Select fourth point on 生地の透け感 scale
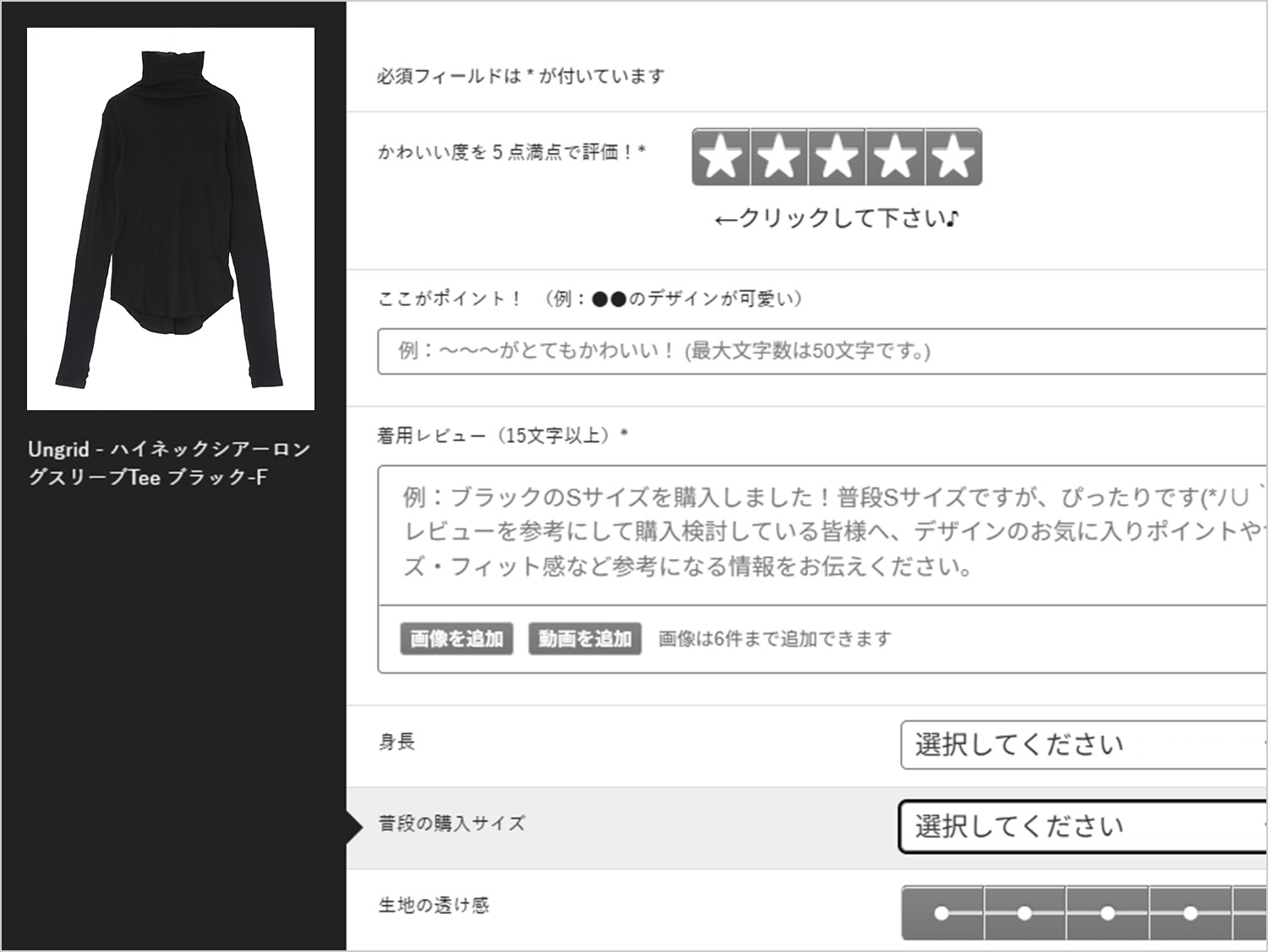 (x=1190, y=913)
